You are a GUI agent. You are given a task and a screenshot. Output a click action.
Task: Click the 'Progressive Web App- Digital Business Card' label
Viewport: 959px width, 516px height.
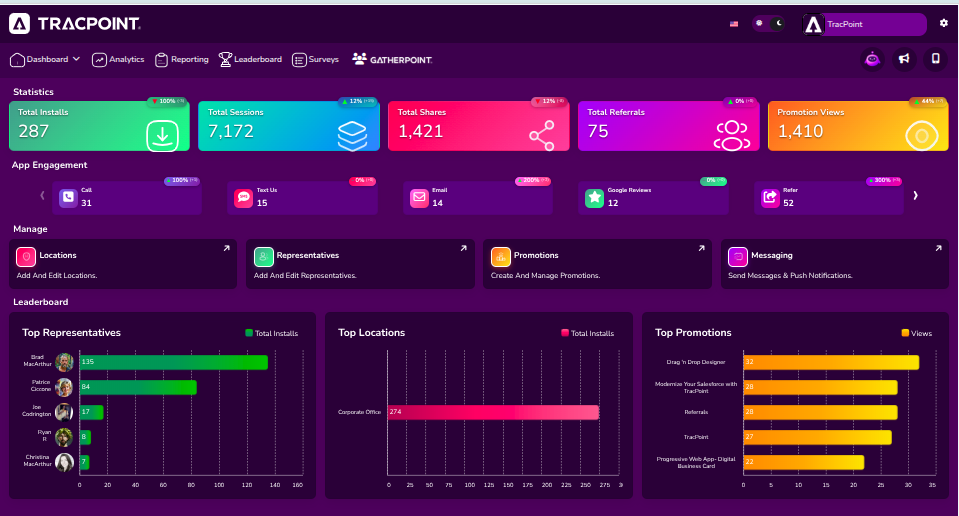coord(696,462)
